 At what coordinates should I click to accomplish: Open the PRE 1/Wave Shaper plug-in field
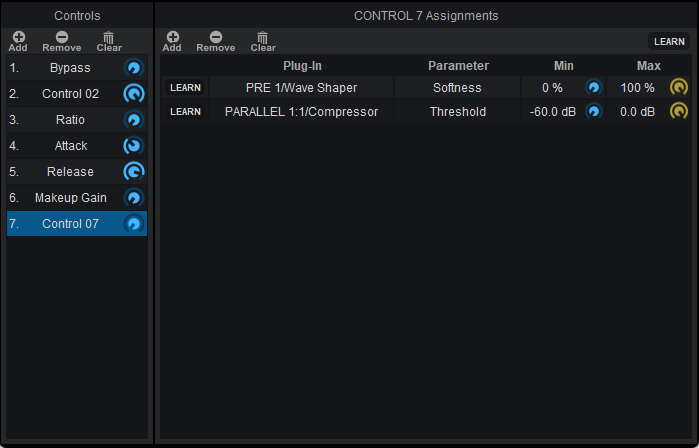[x=302, y=88]
